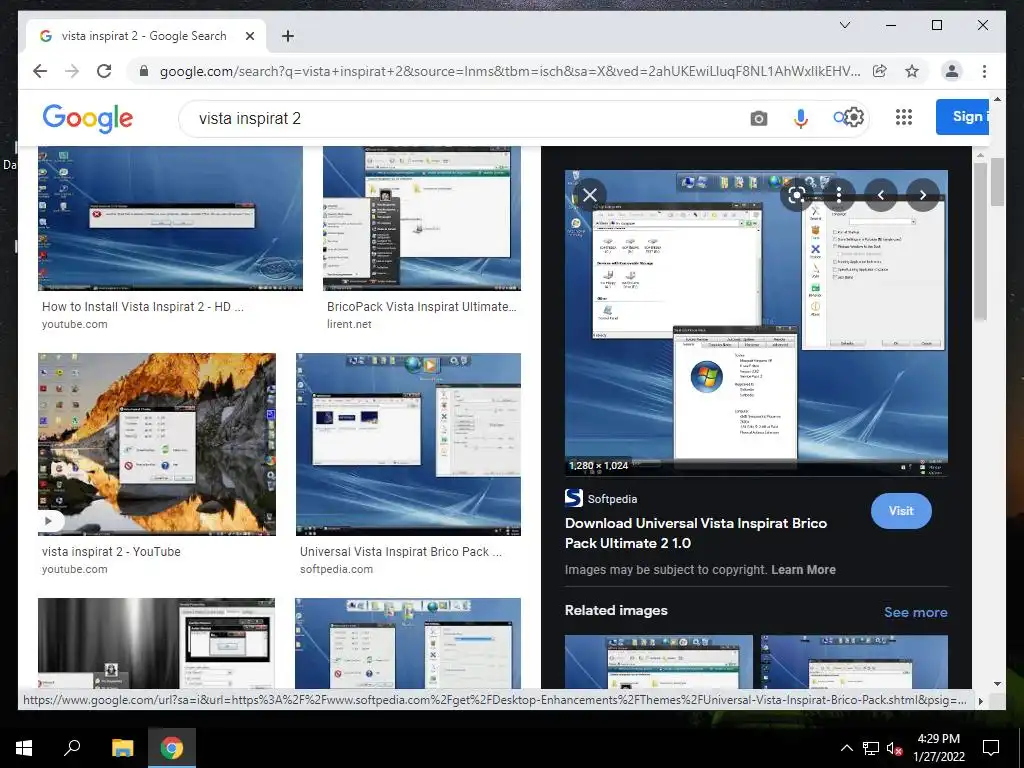
Task: Share this page icon in address bar
Action: click(880, 71)
